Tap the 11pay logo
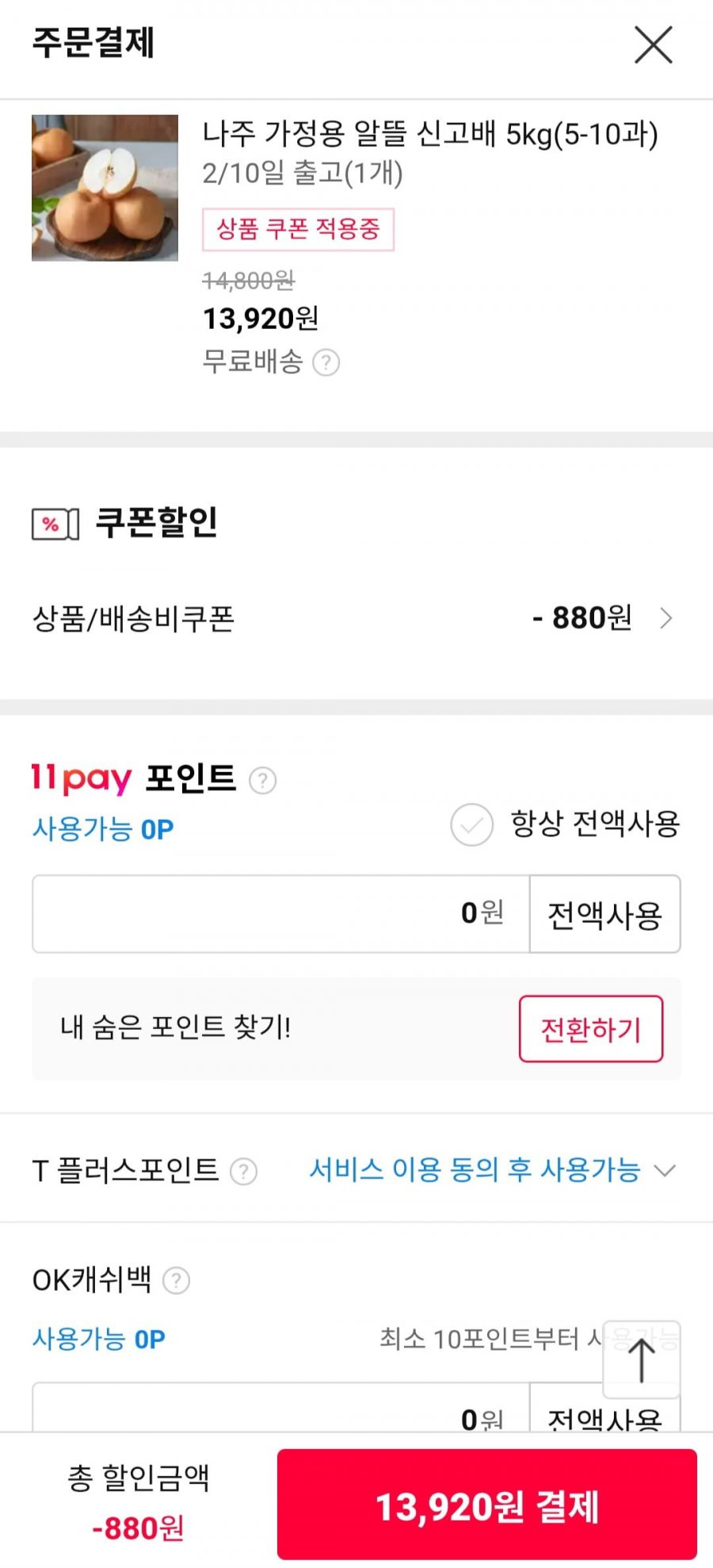 81,778
